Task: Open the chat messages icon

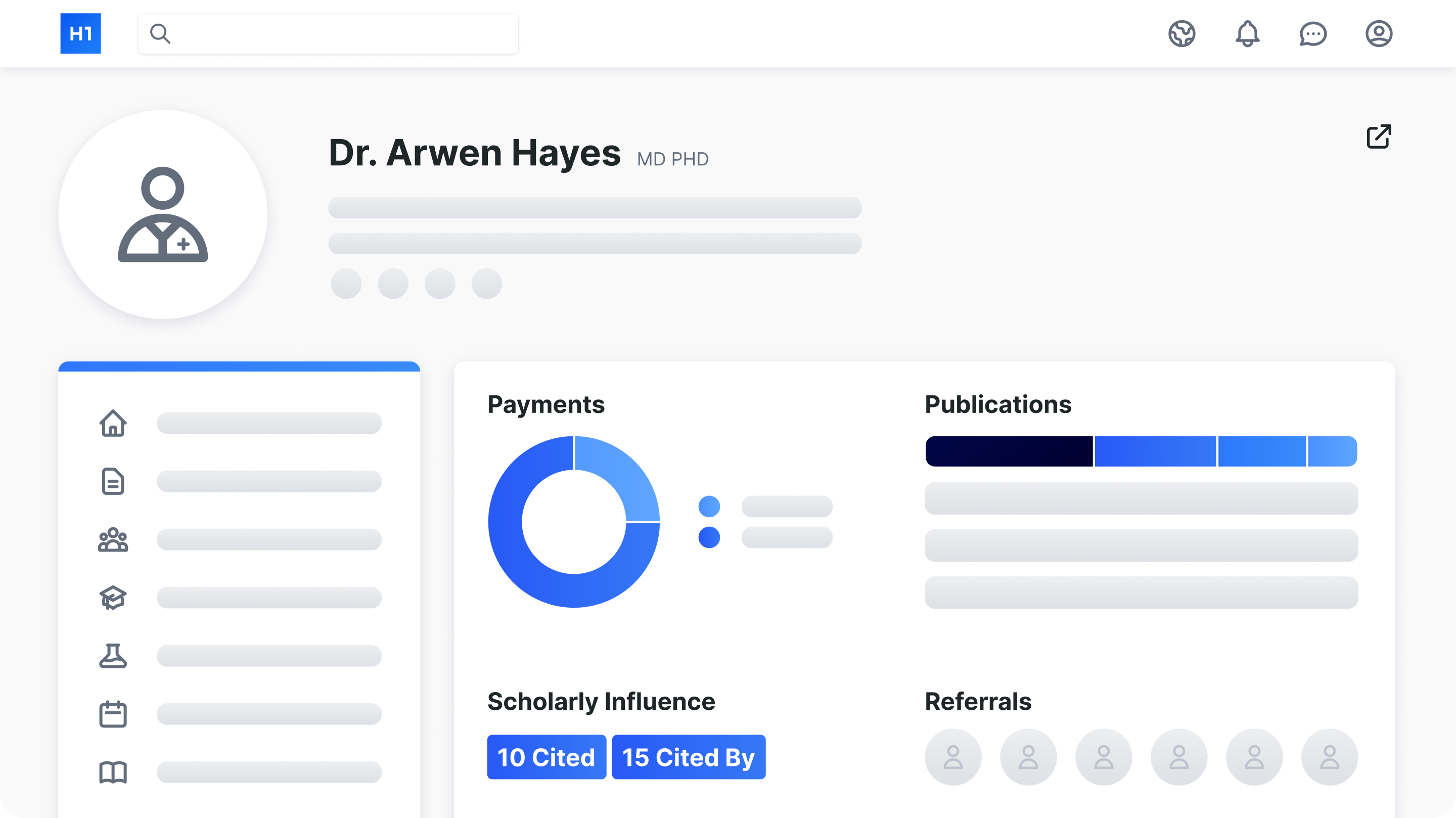Action: [1313, 34]
